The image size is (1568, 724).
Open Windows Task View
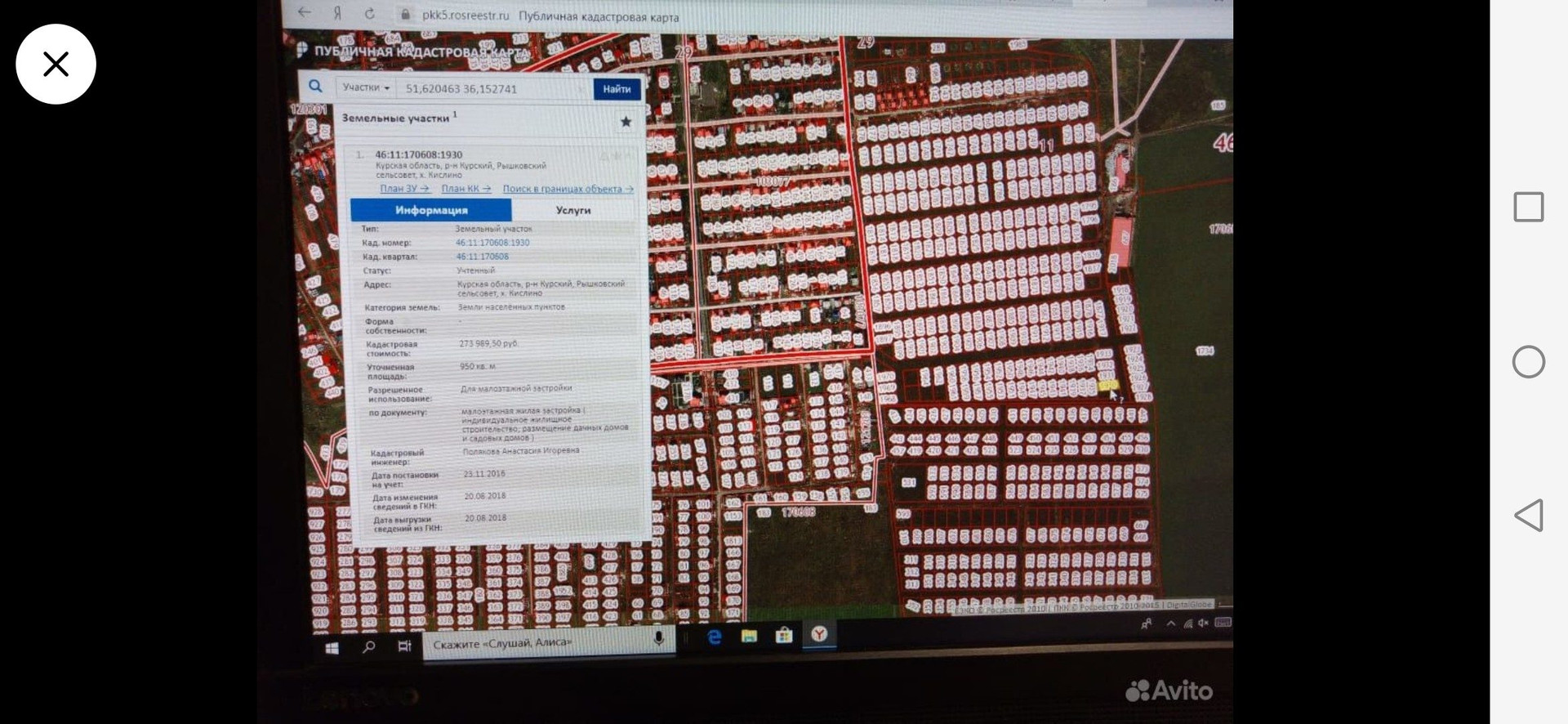pos(404,646)
